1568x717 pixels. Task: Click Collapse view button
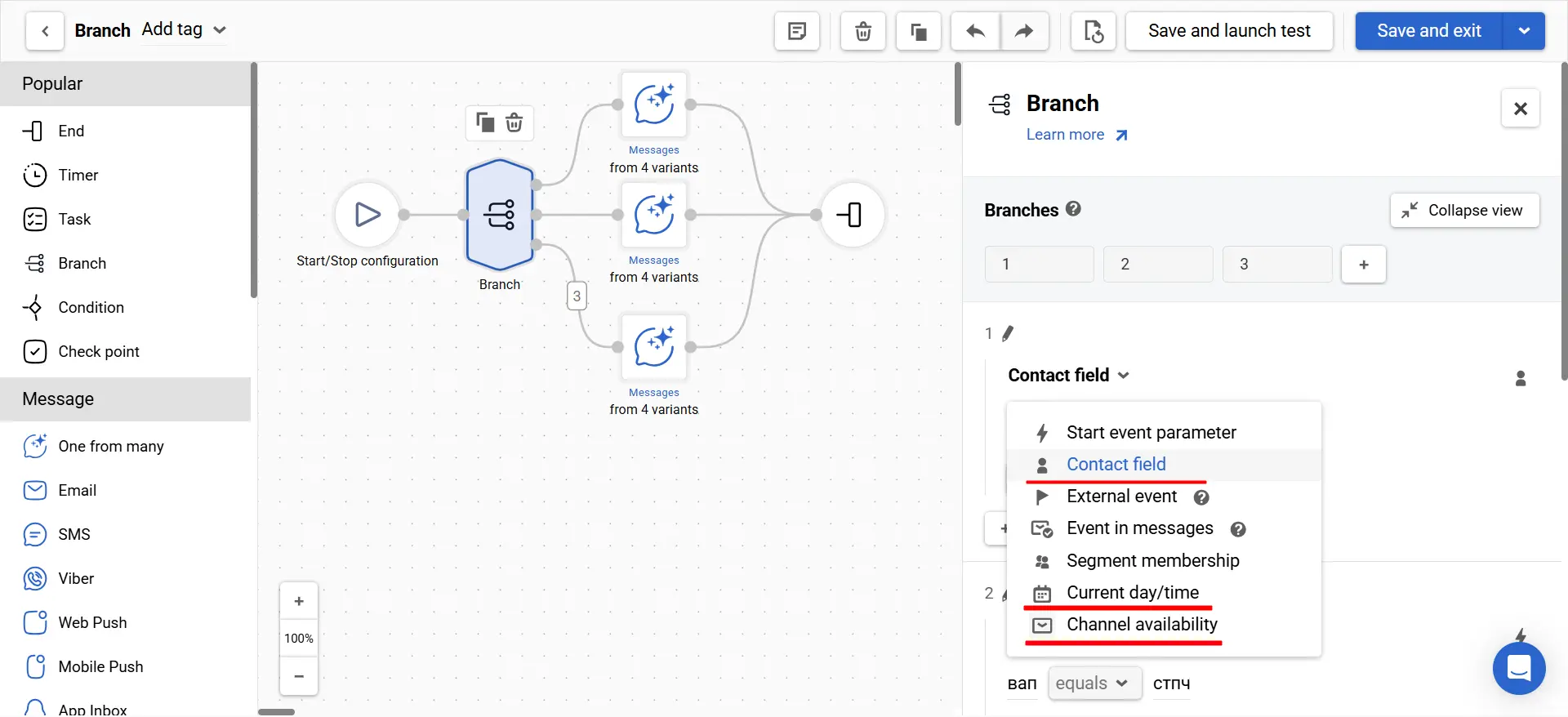coord(1464,211)
